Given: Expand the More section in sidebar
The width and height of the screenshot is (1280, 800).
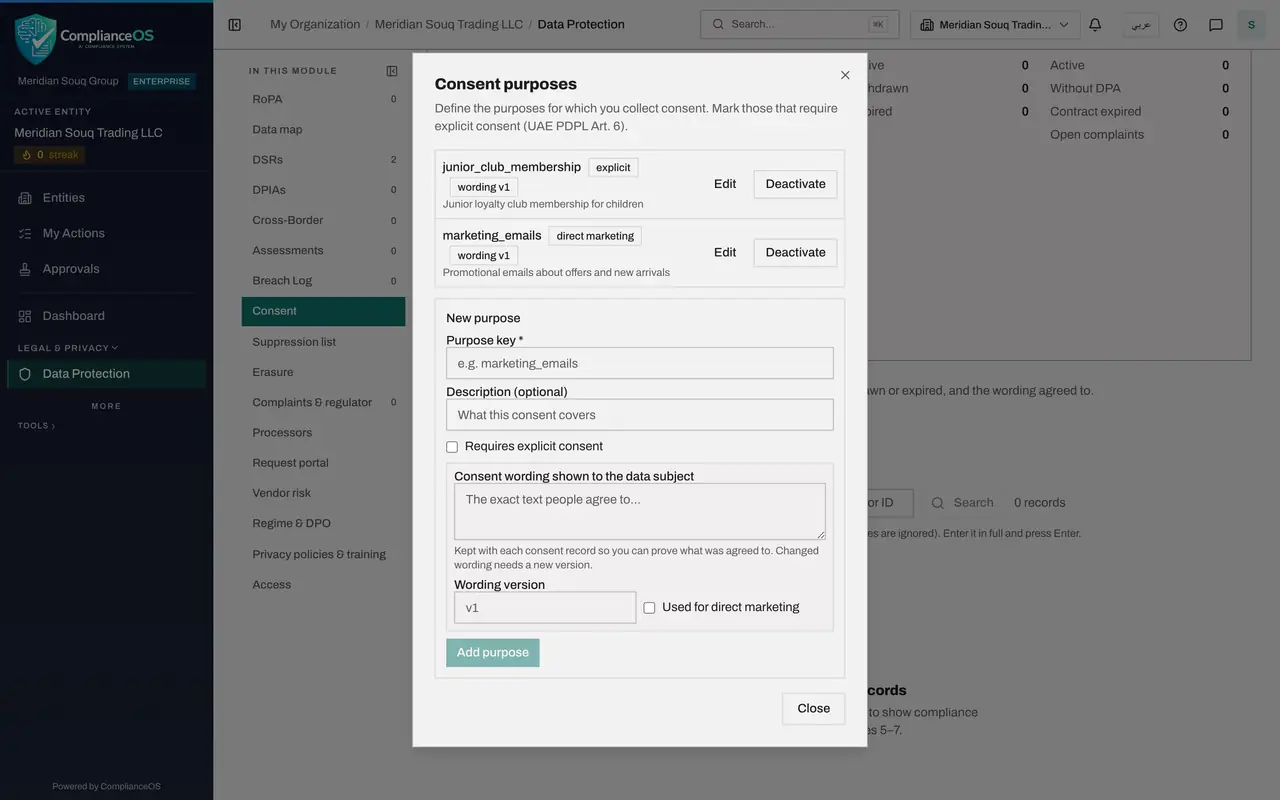Looking at the screenshot, I should 106,406.
